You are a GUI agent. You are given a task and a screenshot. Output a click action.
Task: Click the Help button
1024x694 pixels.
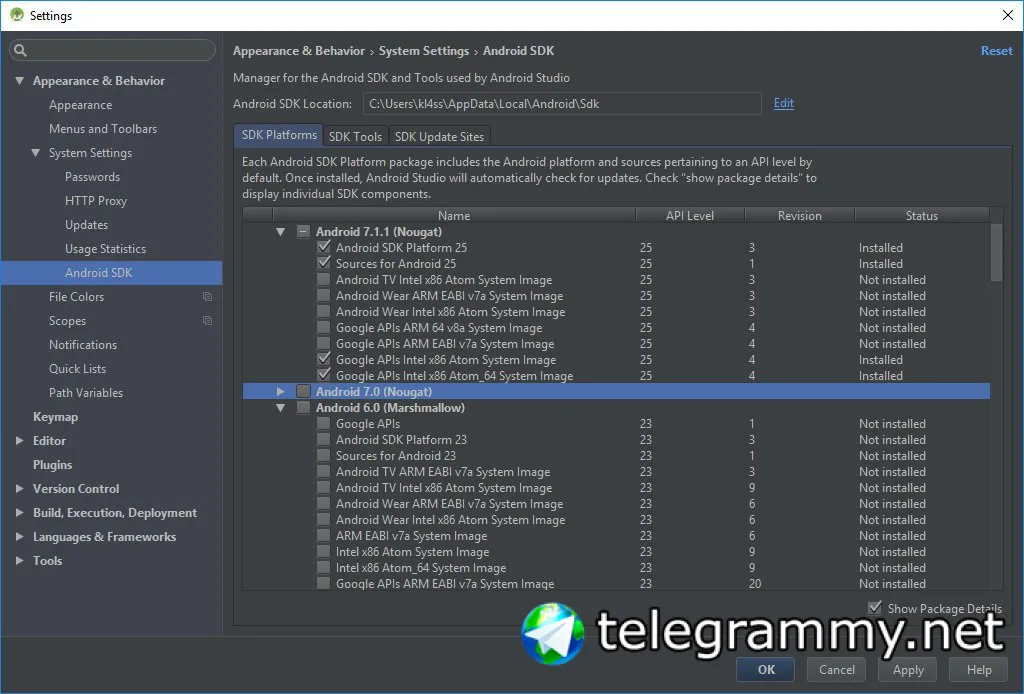pyautogui.click(x=978, y=669)
